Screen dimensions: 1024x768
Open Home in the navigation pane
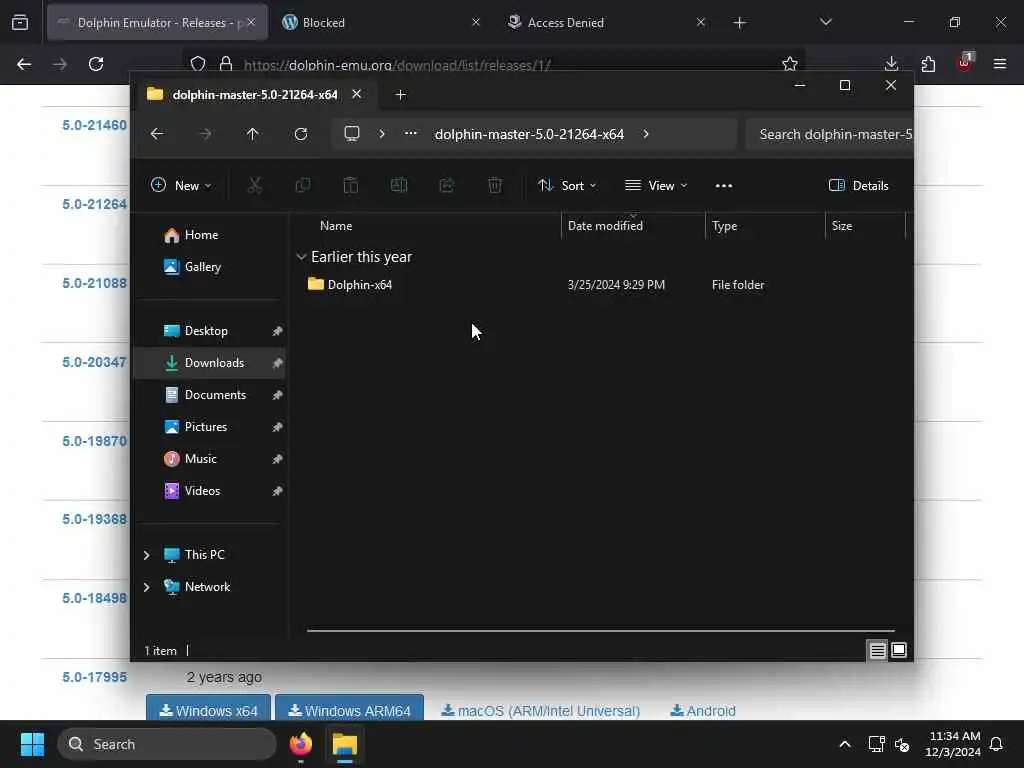pos(210,235)
